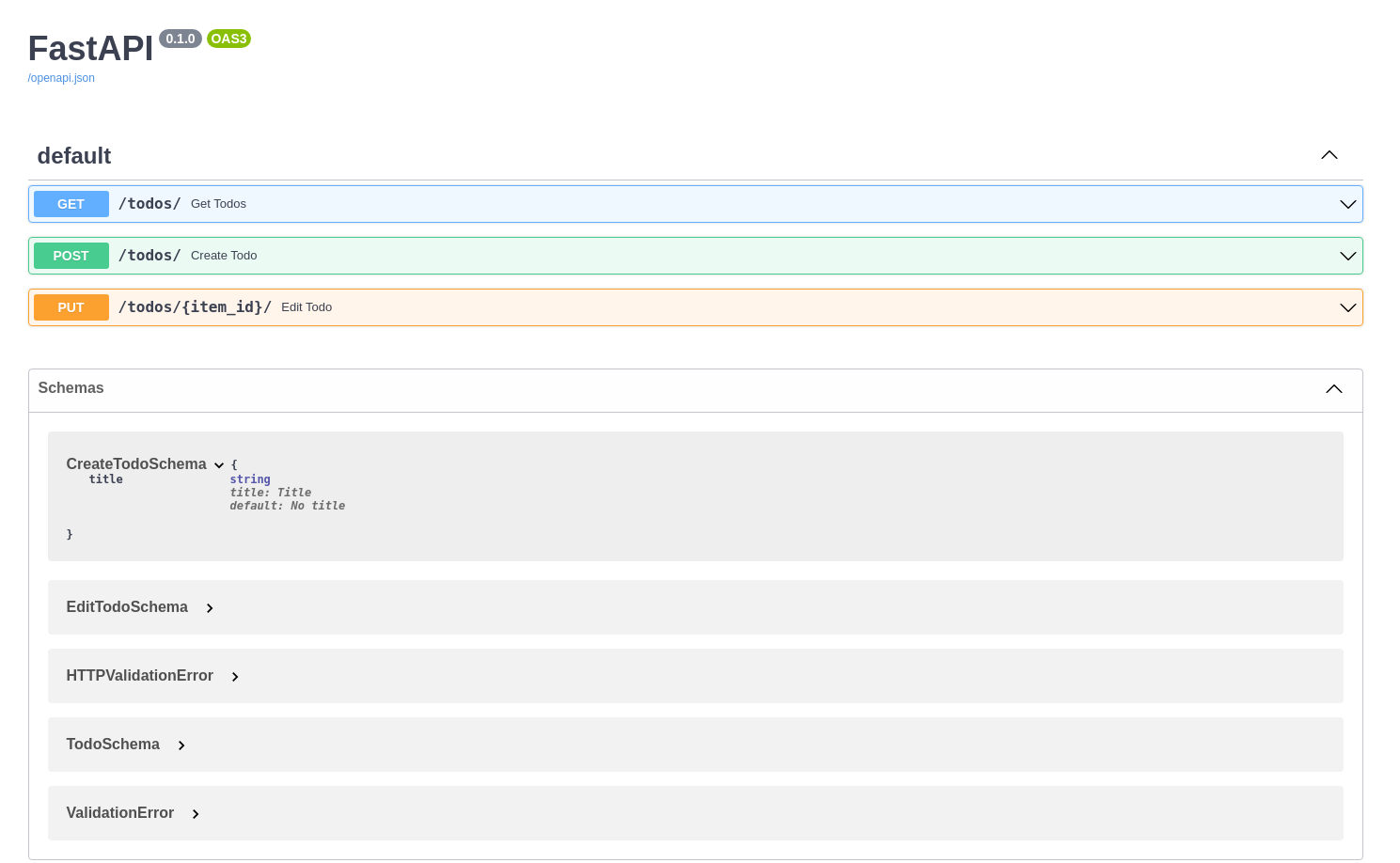
Task: Expand the TodoSchema chevron
Action: pyautogui.click(x=181, y=745)
